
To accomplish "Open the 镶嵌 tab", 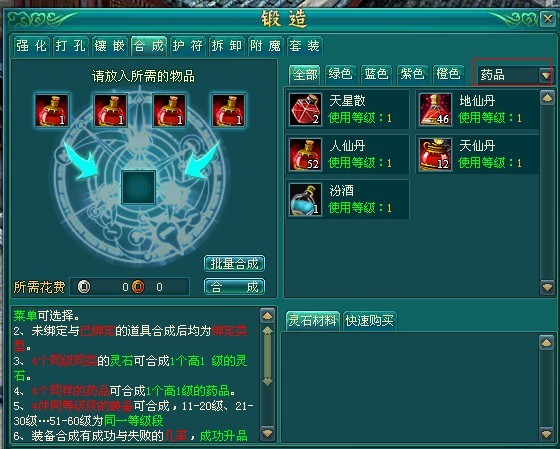I will click(x=110, y=46).
